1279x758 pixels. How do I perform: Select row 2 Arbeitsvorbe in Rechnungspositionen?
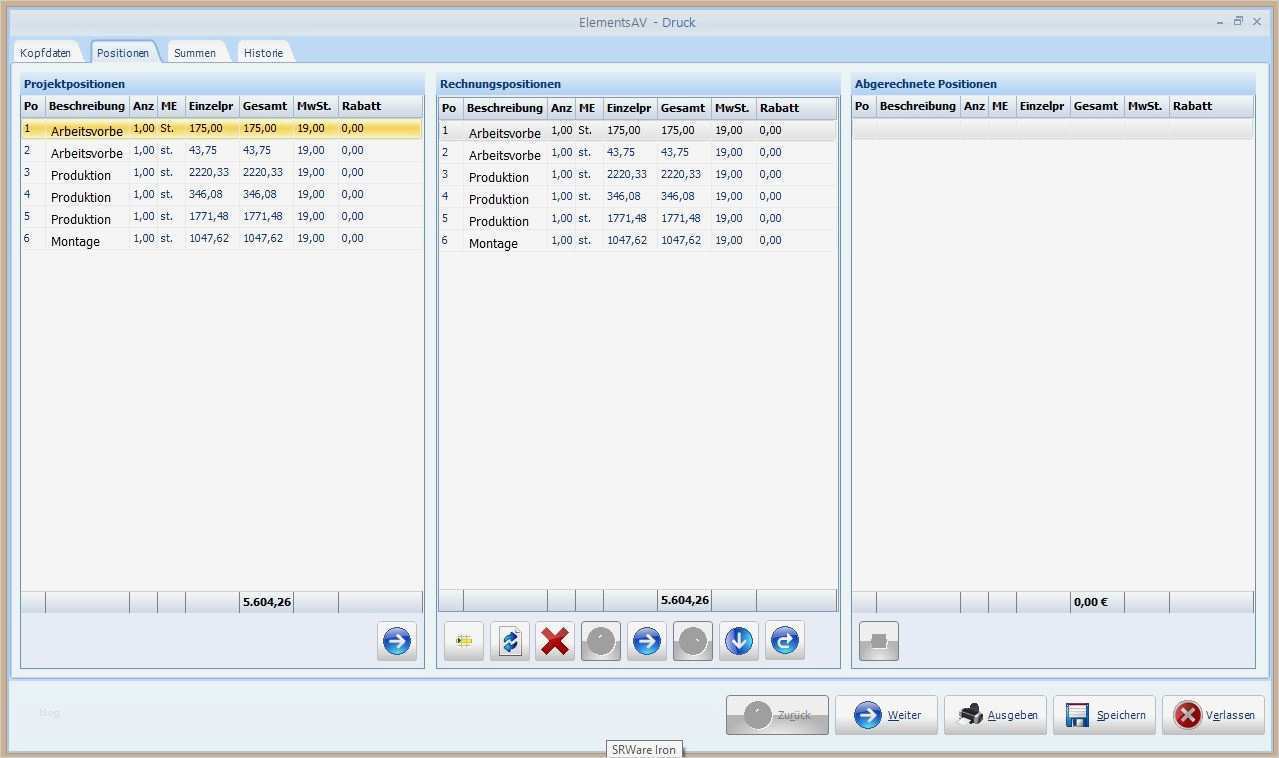(505, 153)
